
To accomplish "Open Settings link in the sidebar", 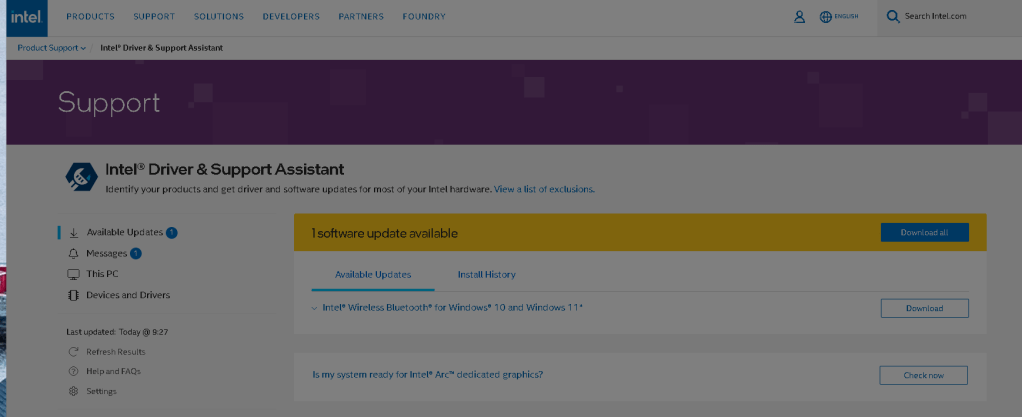I will tap(101, 392).
